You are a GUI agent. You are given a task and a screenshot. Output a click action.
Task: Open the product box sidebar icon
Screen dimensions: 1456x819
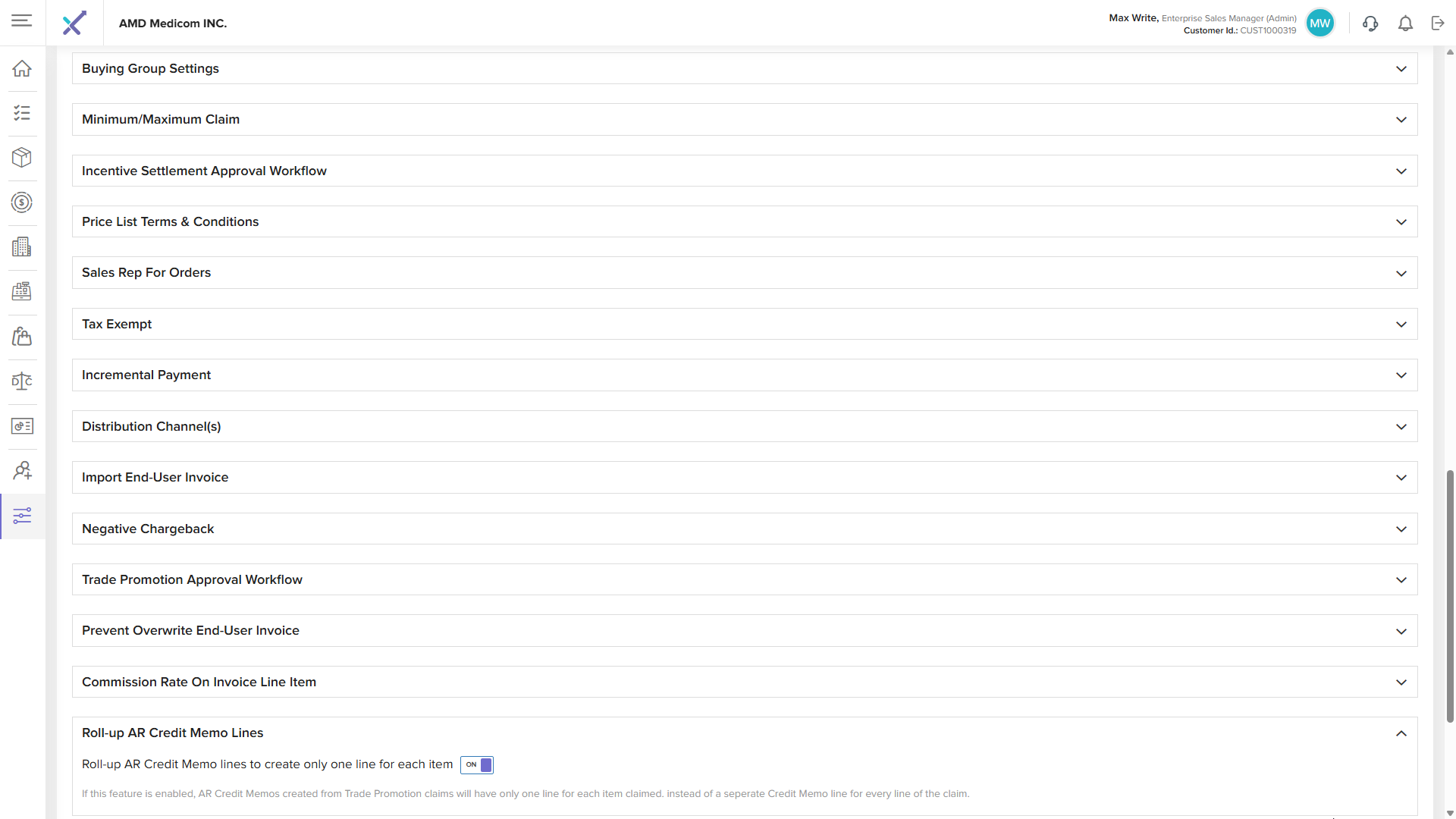(22, 157)
